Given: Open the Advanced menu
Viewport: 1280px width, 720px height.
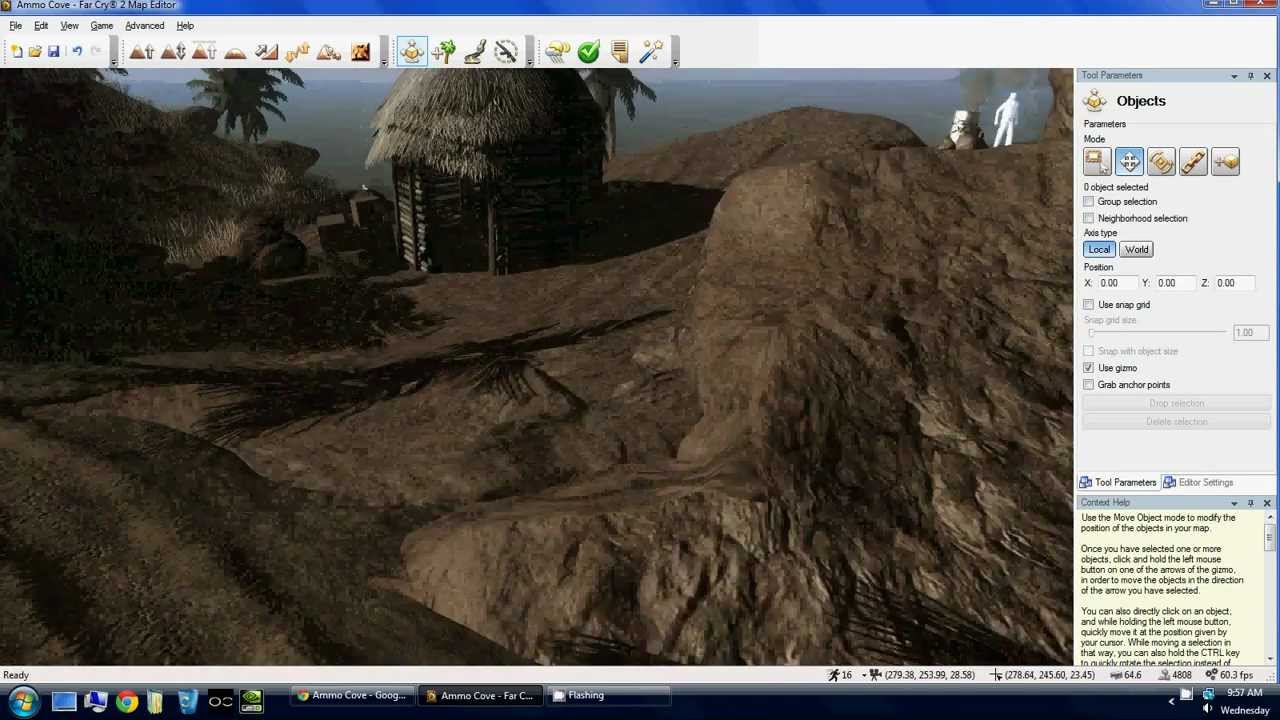Looking at the screenshot, I should (x=144, y=25).
